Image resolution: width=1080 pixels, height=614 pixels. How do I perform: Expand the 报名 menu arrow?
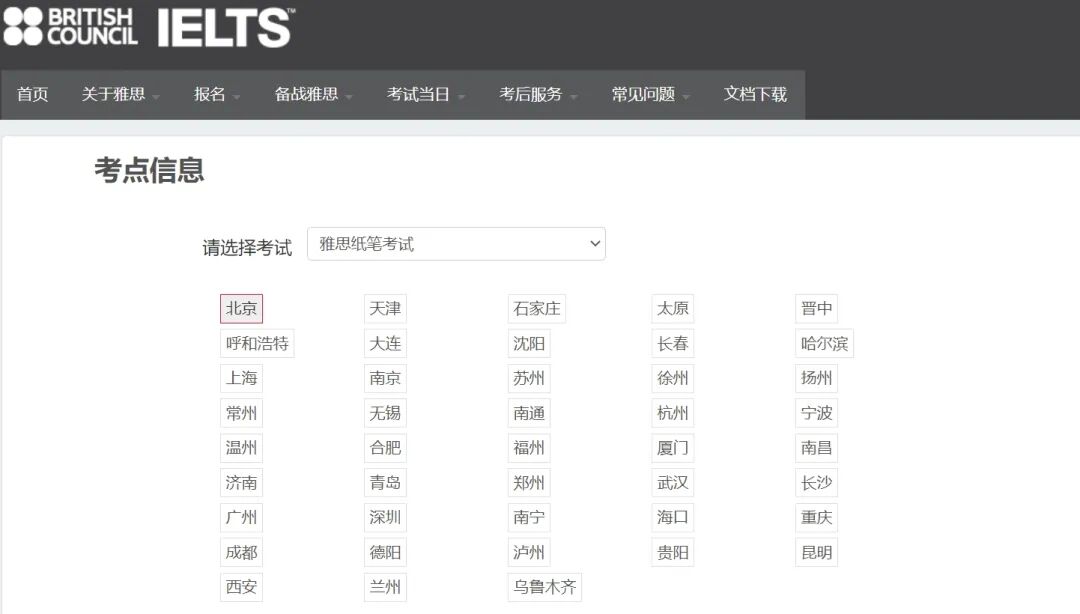coord(237,99)
